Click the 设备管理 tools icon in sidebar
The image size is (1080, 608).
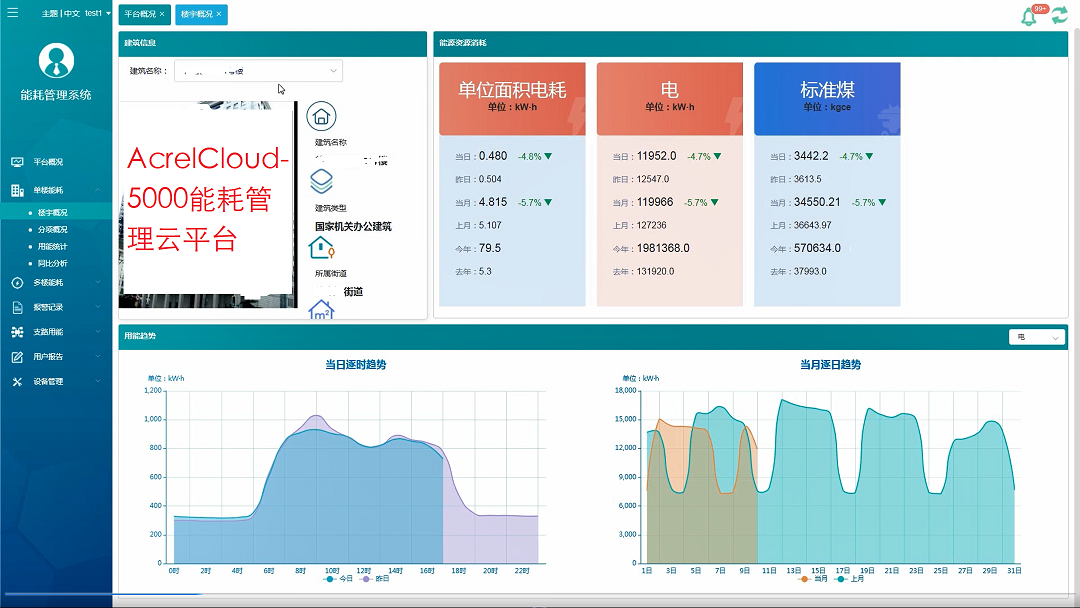tap(17, 381)
